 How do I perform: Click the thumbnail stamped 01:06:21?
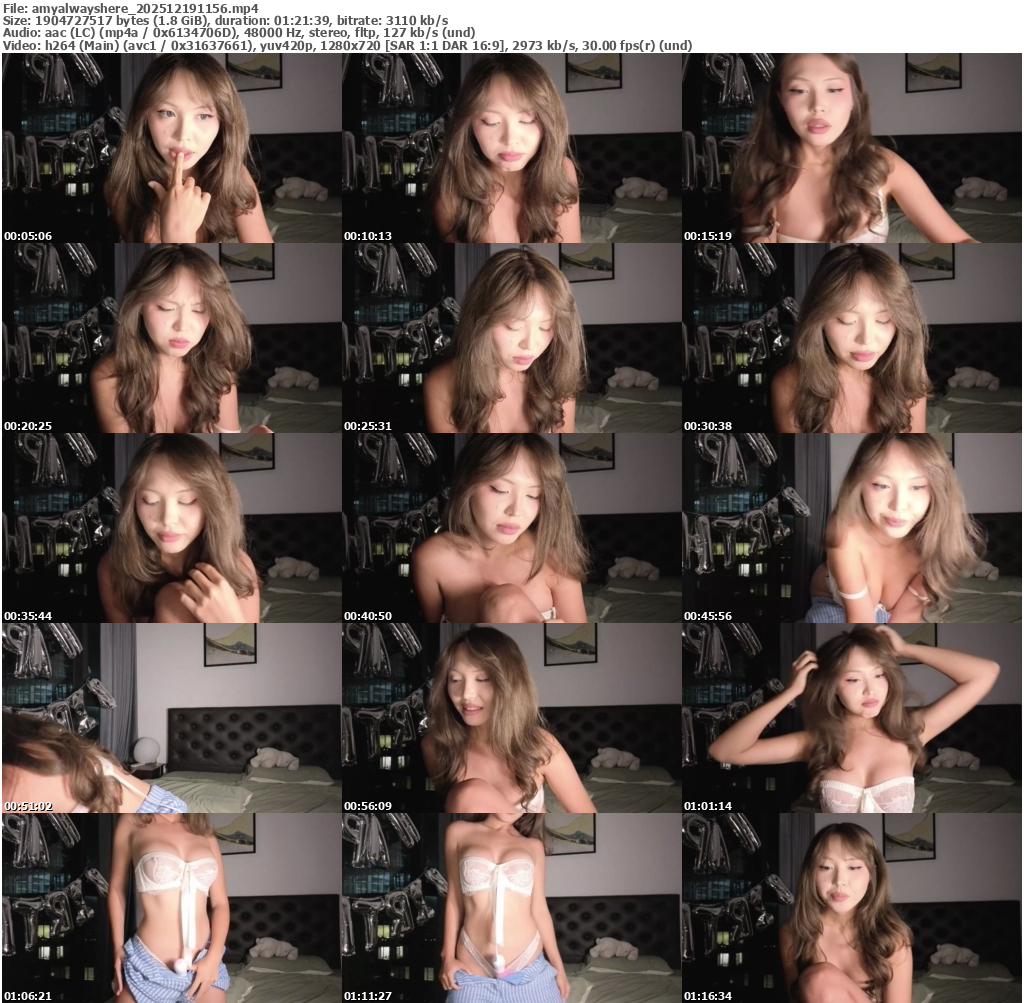point(171,908)
